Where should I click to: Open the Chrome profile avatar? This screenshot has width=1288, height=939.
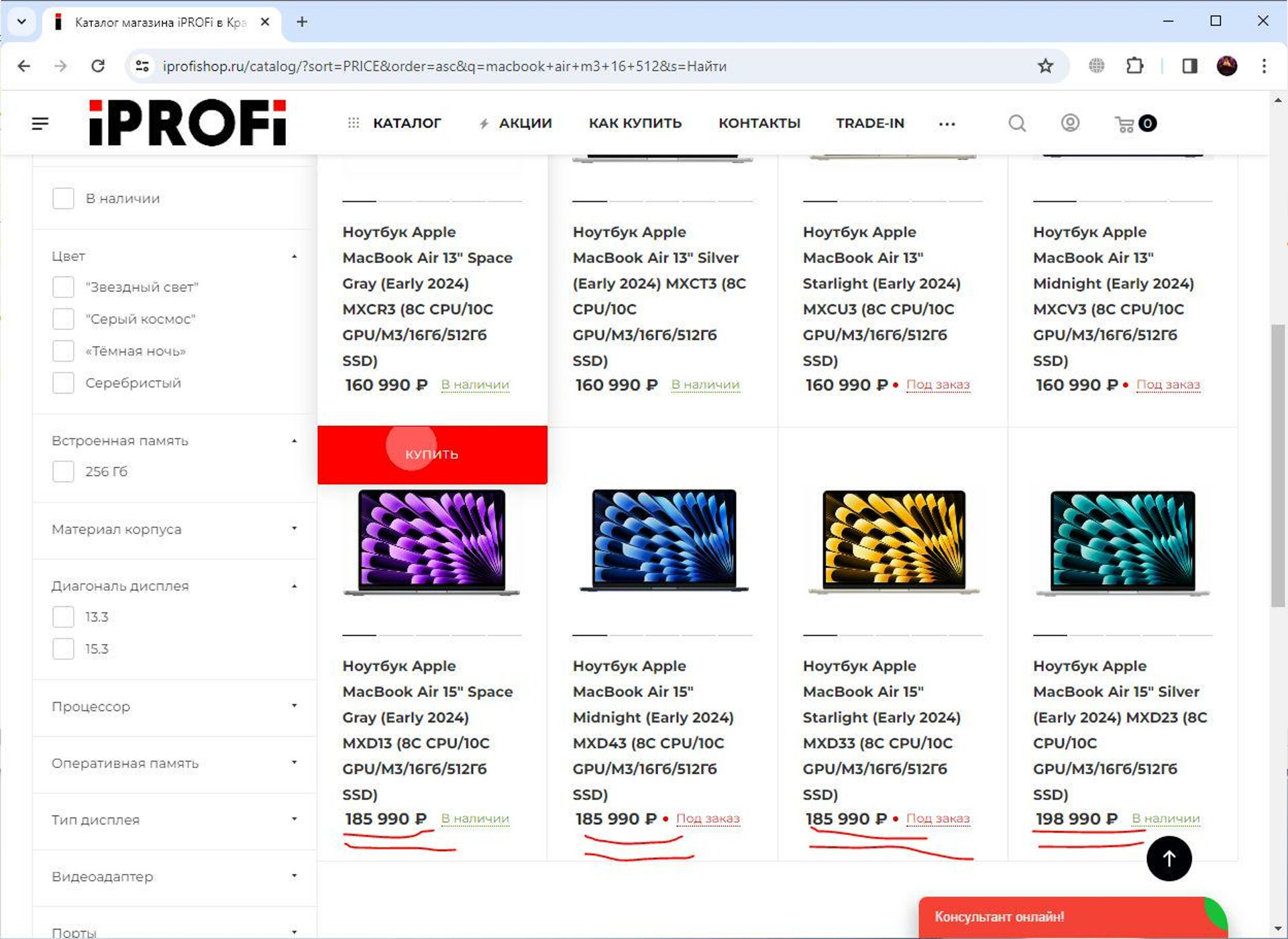[x=1227, y=66]
